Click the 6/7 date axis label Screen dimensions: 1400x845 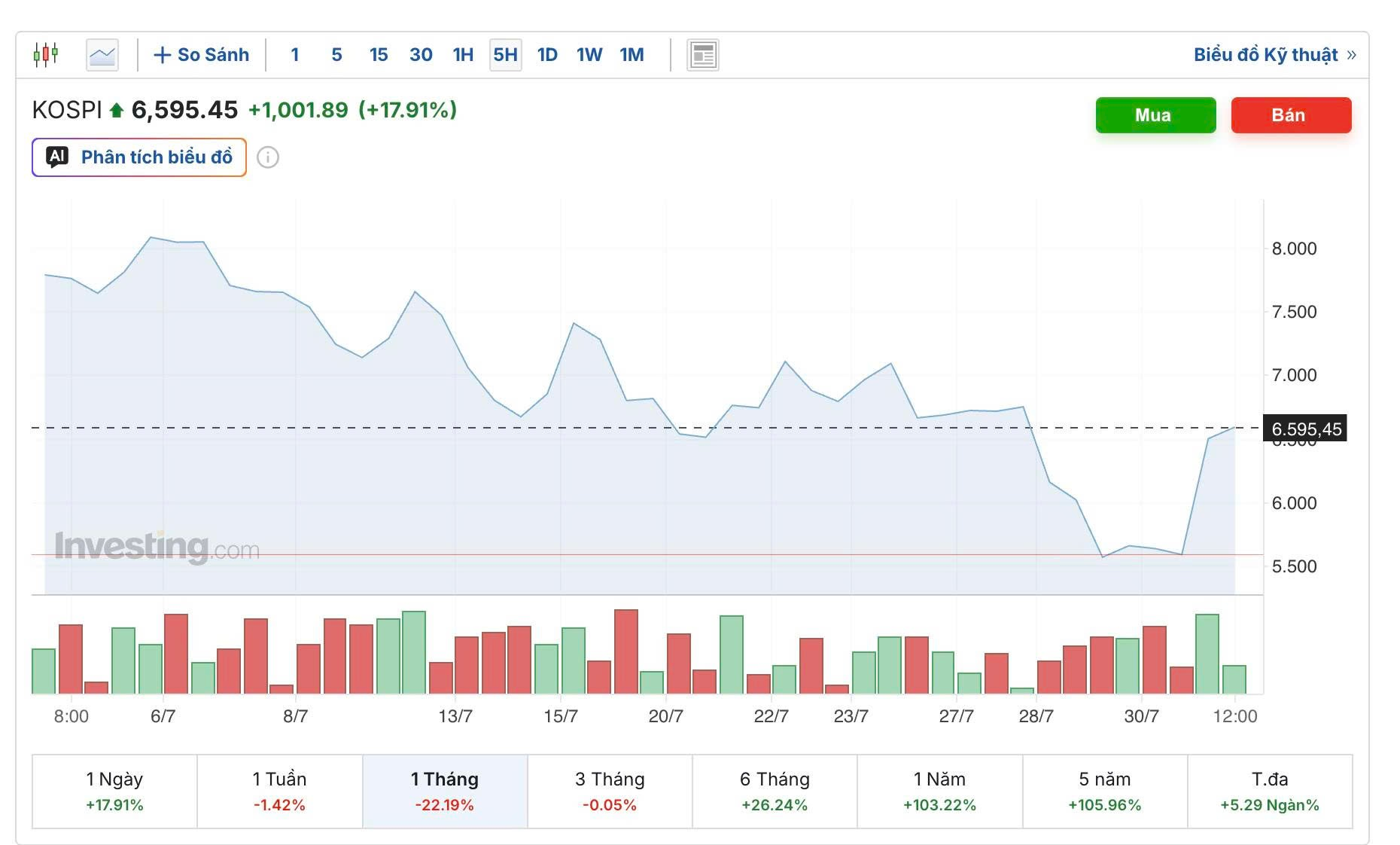163,716
